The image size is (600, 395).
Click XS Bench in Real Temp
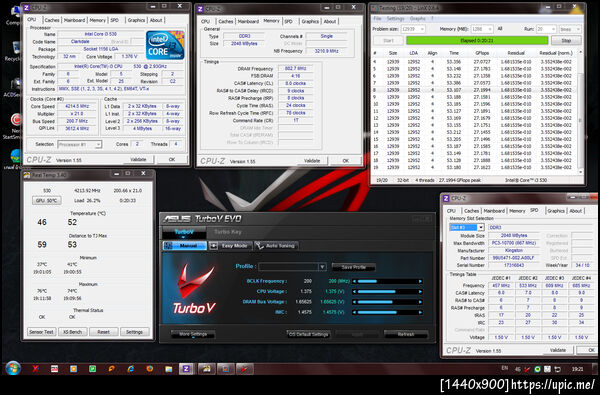click(73, 332)
